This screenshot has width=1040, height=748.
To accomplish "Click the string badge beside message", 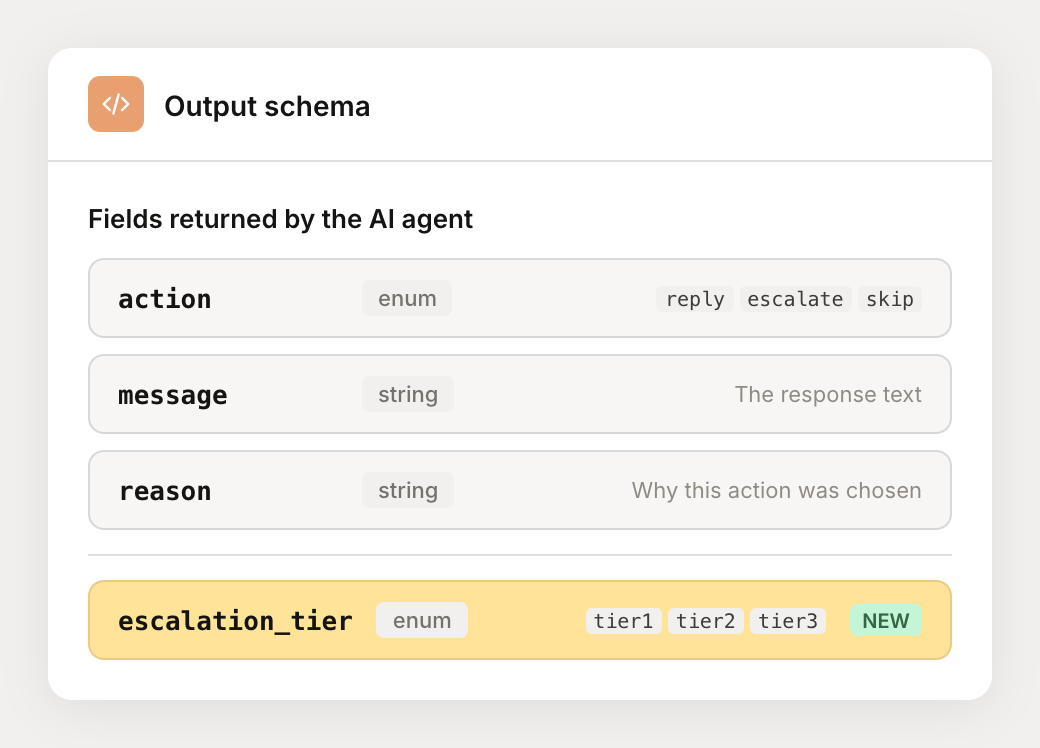I will (x=408, y=394).
